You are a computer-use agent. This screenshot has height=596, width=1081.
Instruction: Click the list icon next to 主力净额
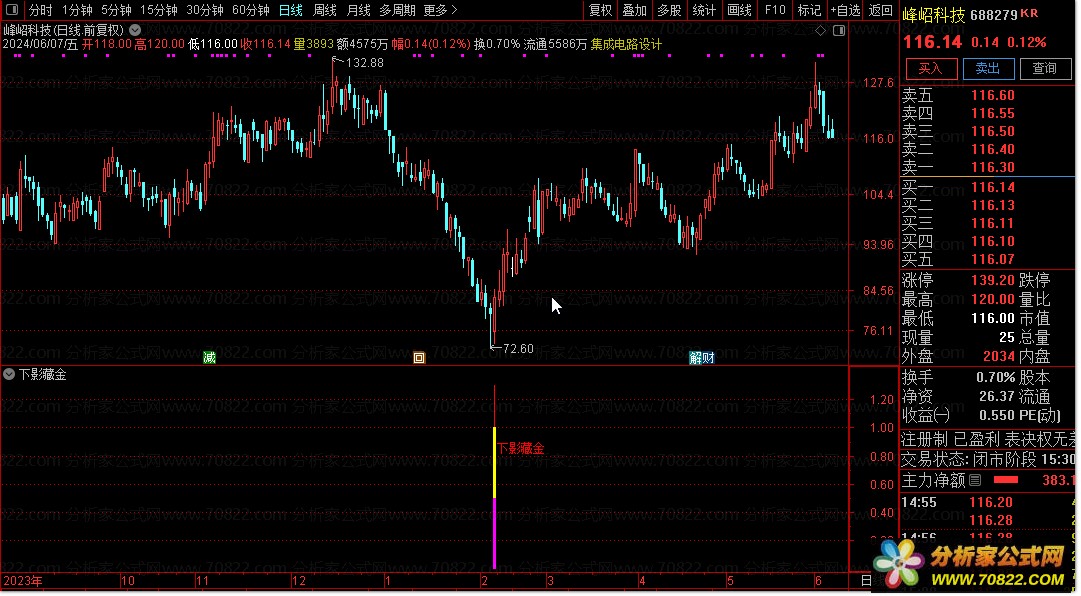tap(975, 480)
